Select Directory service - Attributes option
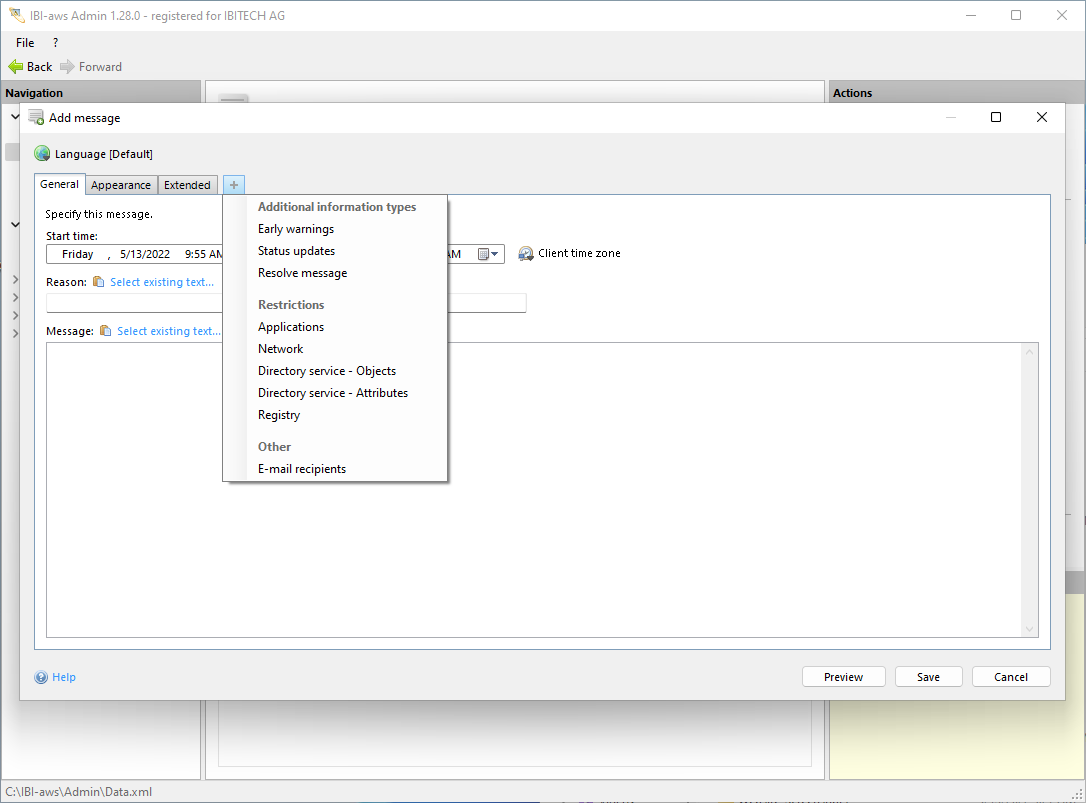Screen dimensions: 1086x803 333,393
